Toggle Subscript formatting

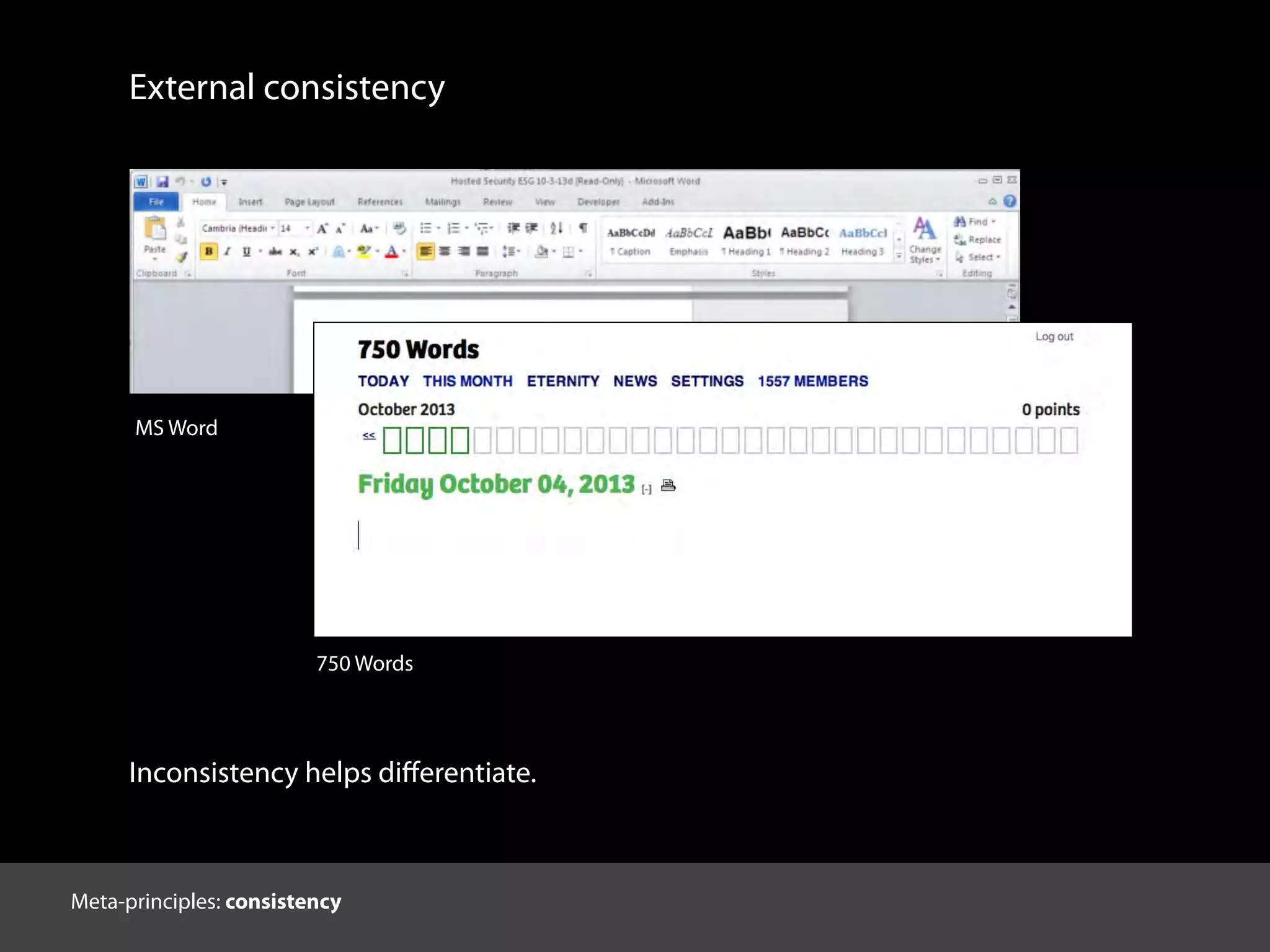295,252
